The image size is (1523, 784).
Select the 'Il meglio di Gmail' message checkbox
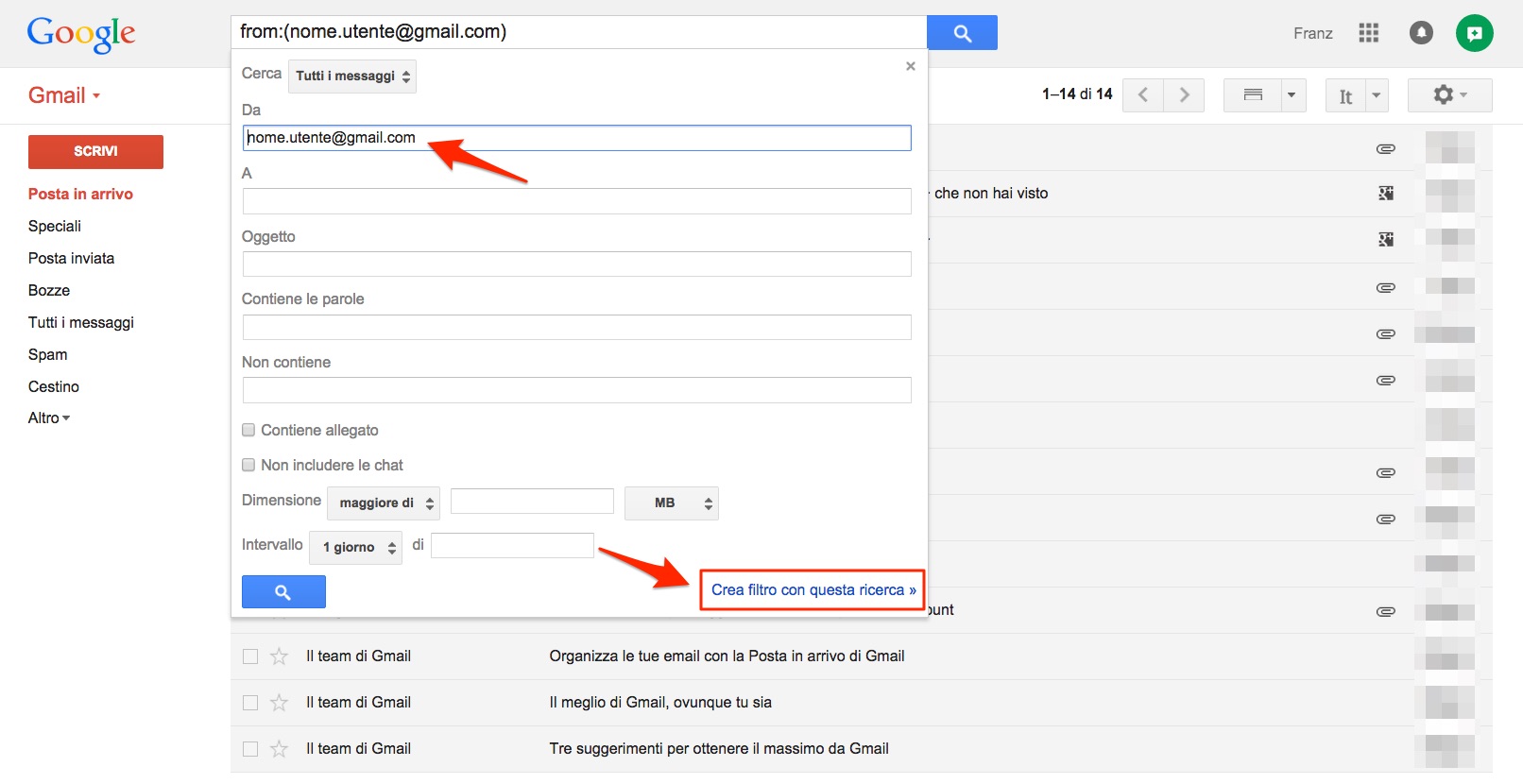tap(250, 703)
